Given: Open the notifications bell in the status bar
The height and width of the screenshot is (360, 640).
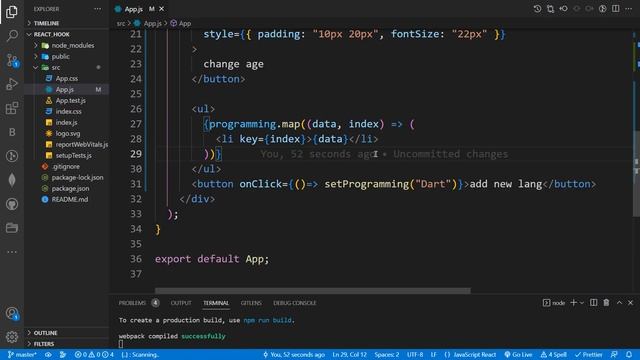Looking at the screenshot, I should [x=629, y=354].
